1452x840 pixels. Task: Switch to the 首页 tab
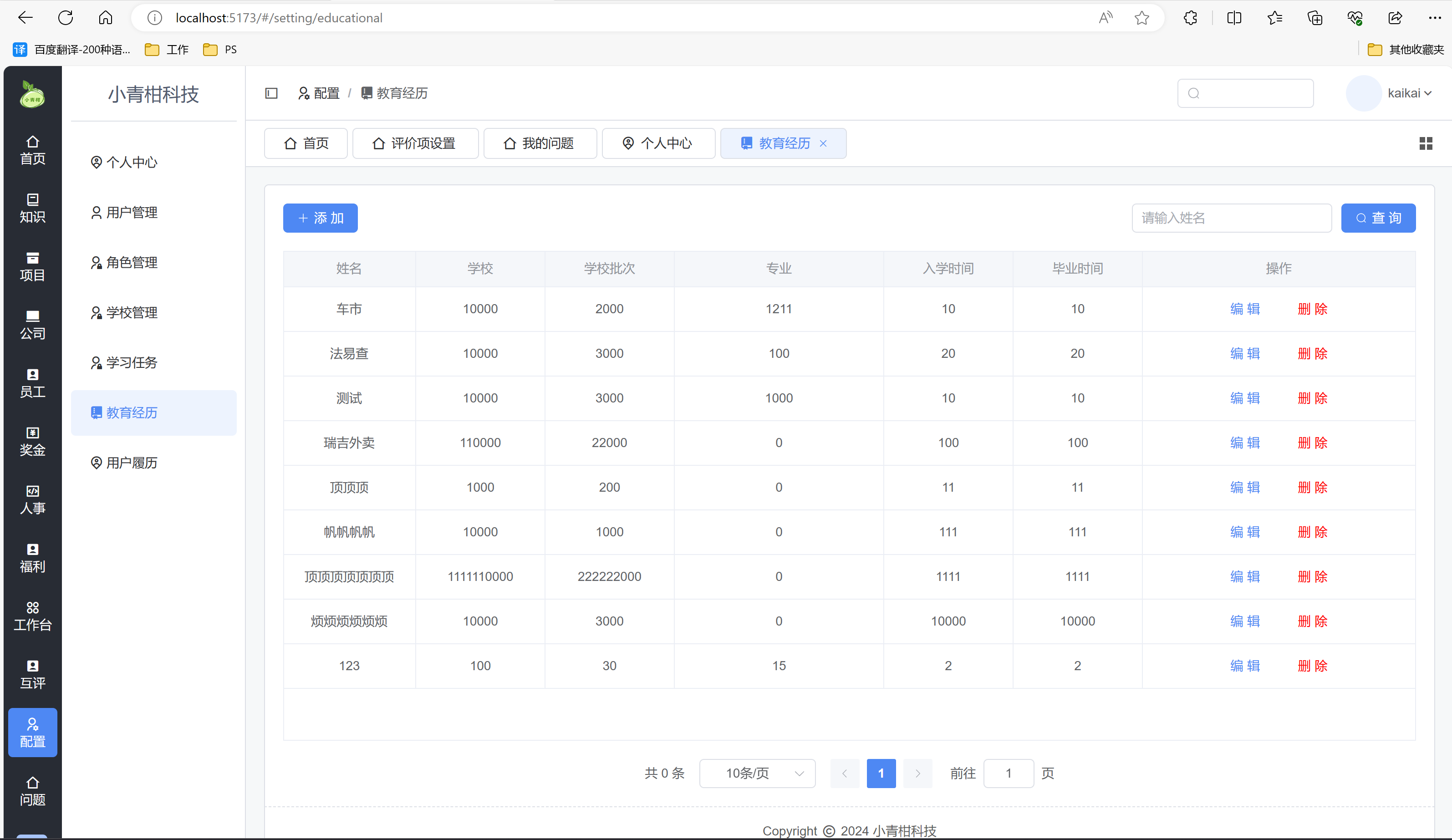pyautogui.click(x=306, y=143)
